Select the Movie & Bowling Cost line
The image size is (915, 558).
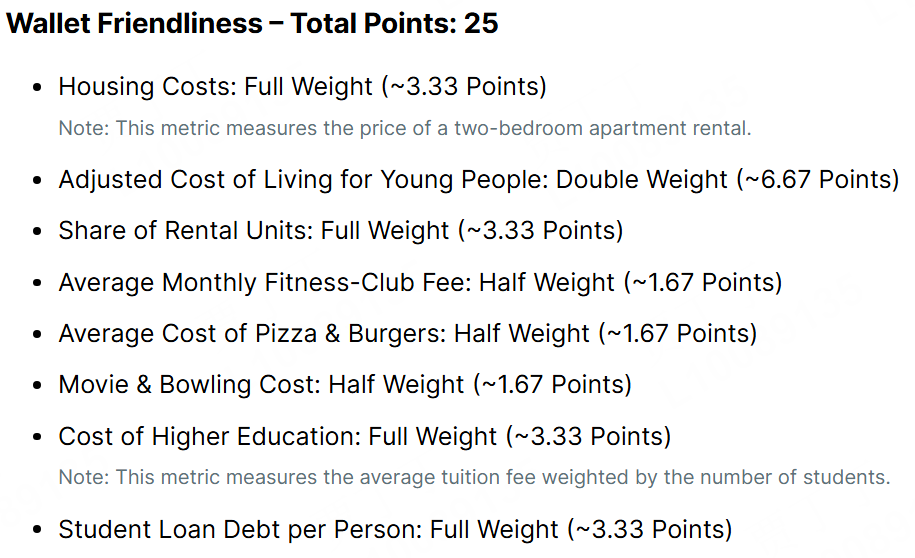(x=344, y=385)
